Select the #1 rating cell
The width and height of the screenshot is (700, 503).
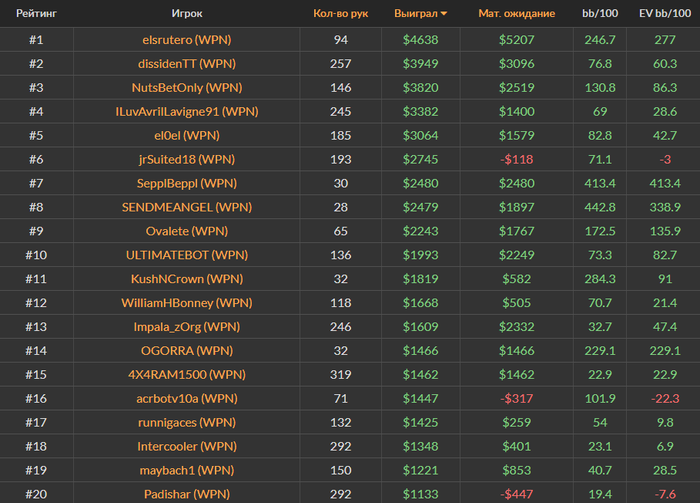tap(36, 40)
